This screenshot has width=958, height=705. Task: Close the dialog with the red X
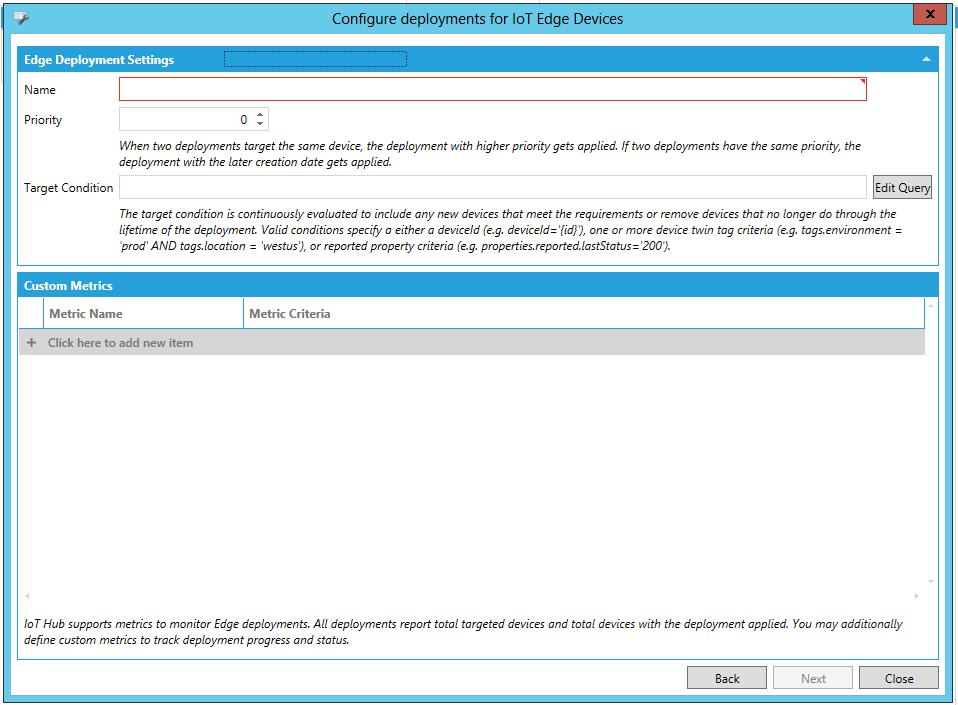tap(930, 15)
